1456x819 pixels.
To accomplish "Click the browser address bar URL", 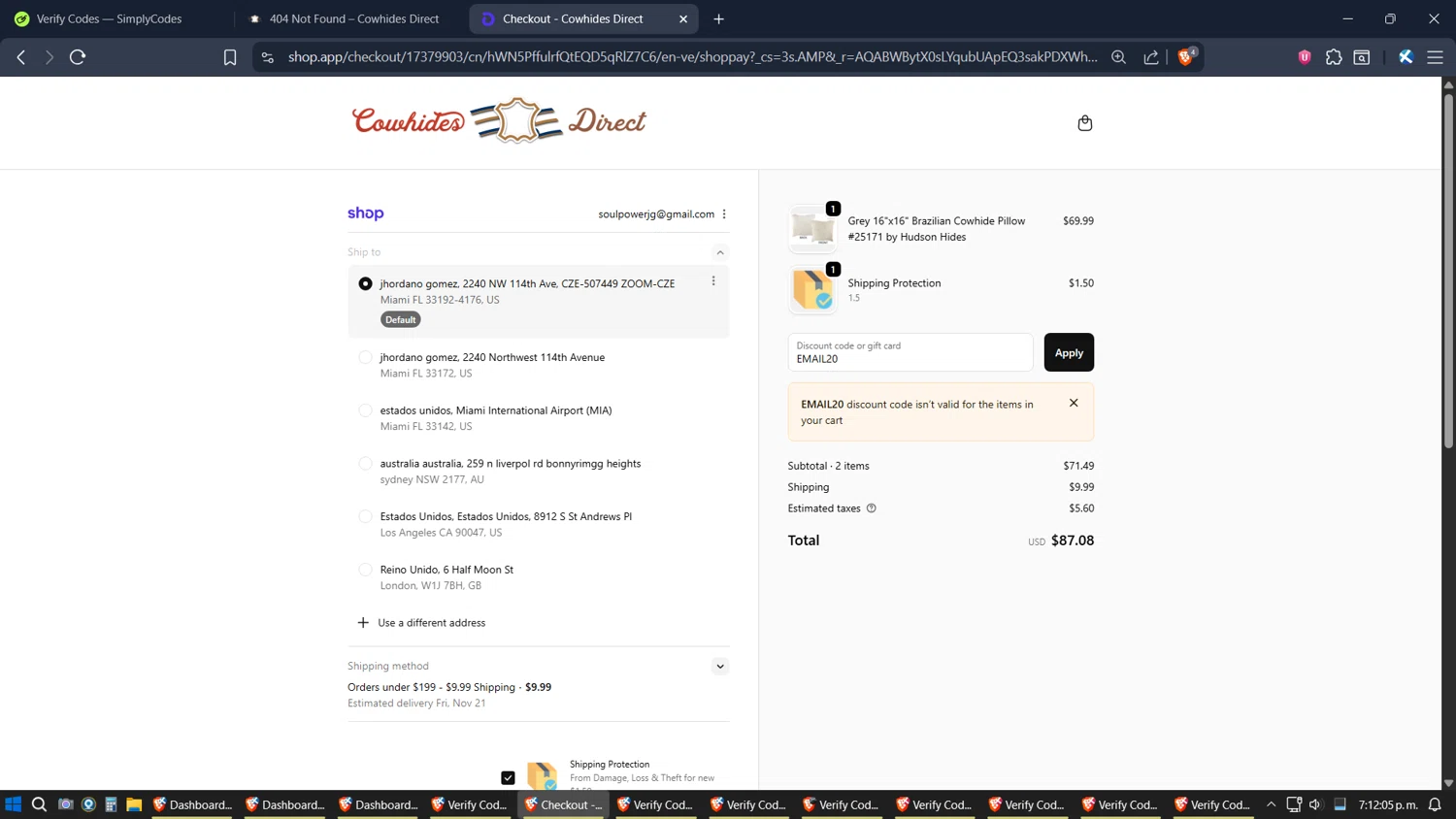I will click(692, 57).
